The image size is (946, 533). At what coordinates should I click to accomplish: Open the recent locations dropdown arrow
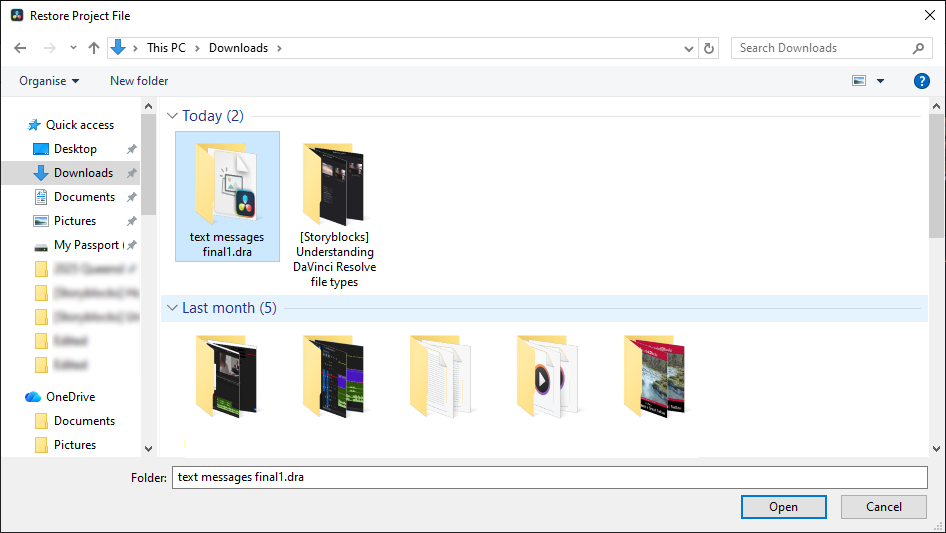point(73,48)
